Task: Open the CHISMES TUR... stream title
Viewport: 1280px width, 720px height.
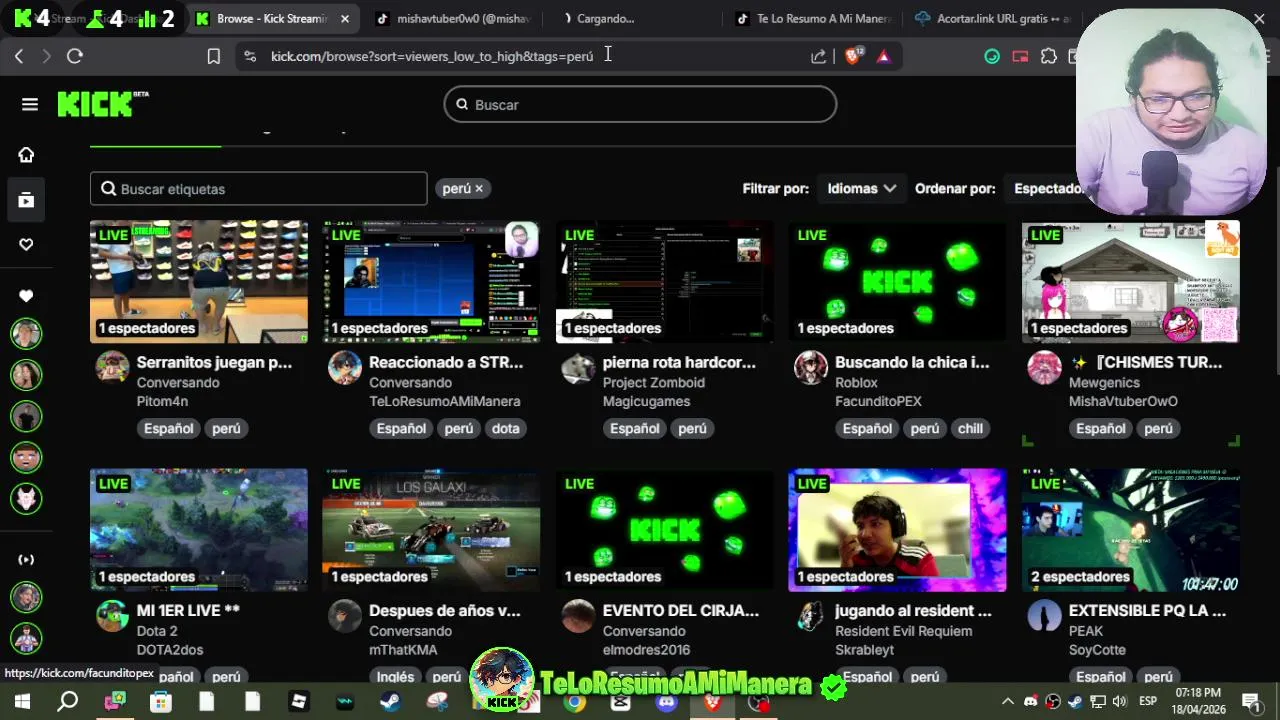Action: click(x=1145, y=362)
